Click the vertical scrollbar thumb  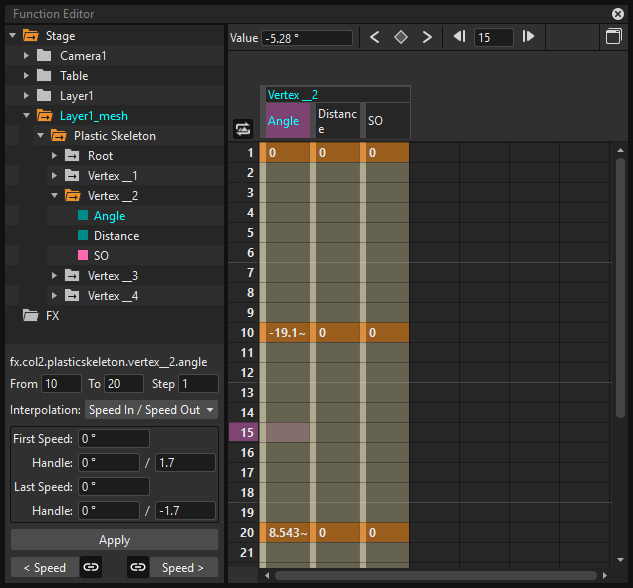coord(620,288)
